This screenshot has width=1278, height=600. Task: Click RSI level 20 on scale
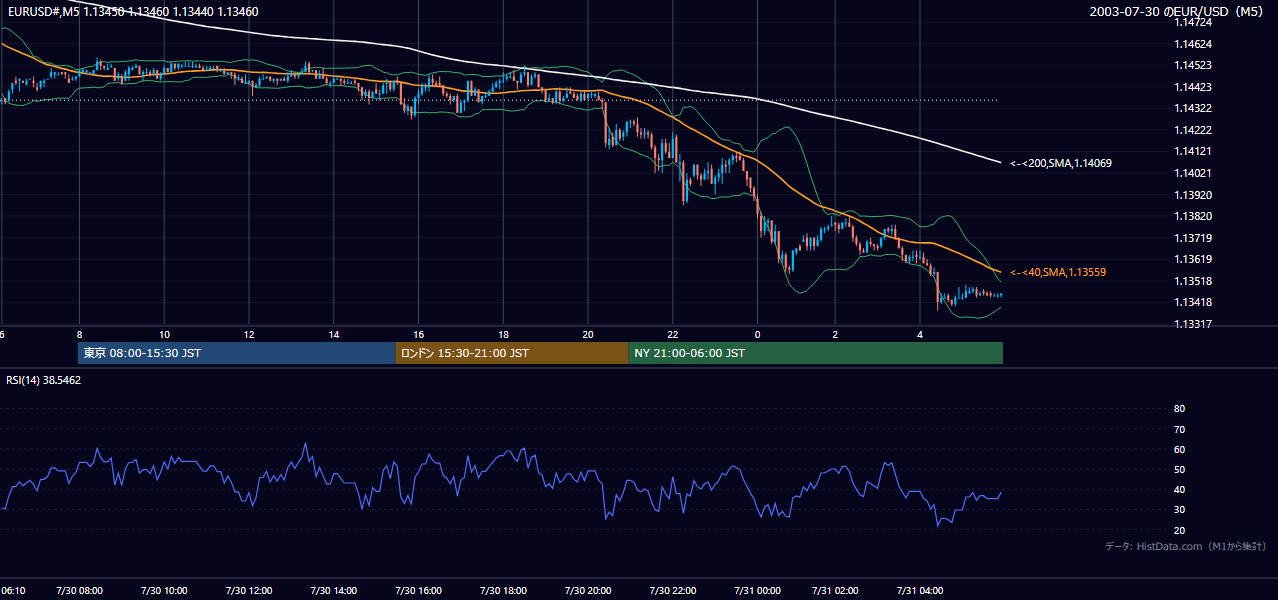(x=1179, y=530)
